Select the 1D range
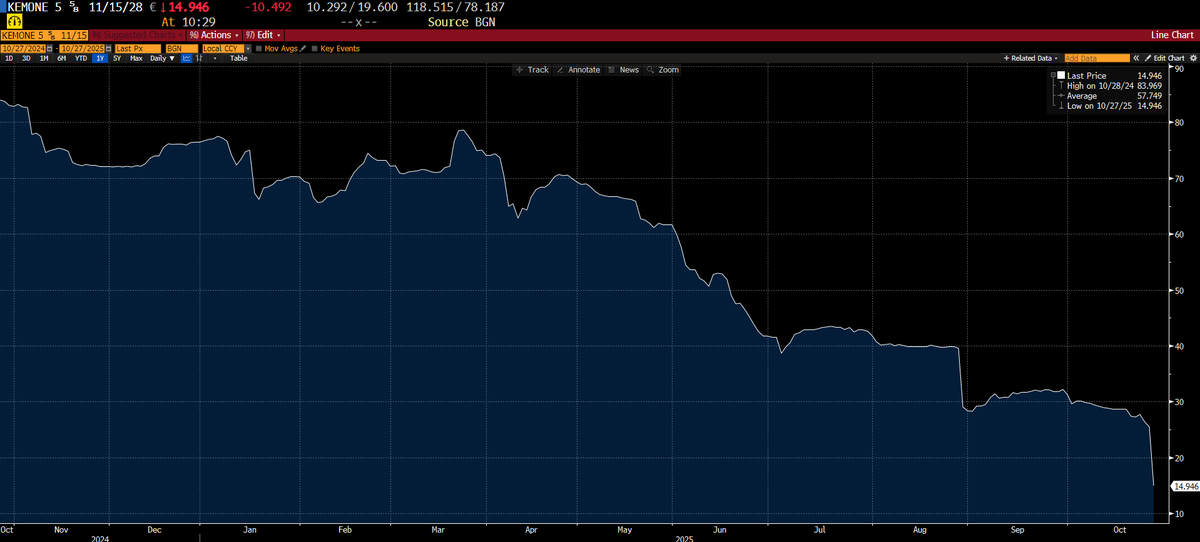The image size is (1200, 542). [9, 58]
